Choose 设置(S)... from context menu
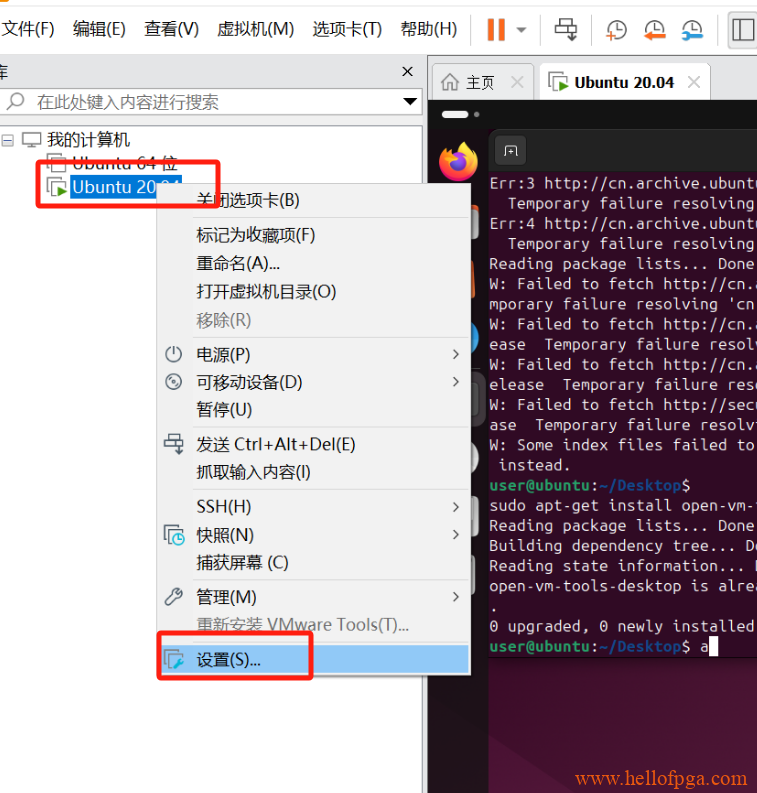The height and width of the screenshot is (793, 757). [314, 659]
